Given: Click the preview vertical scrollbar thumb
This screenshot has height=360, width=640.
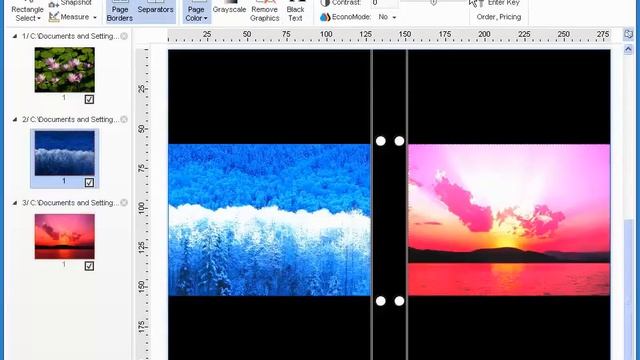Looking at the screenshot, I should (x=629, y=290).
